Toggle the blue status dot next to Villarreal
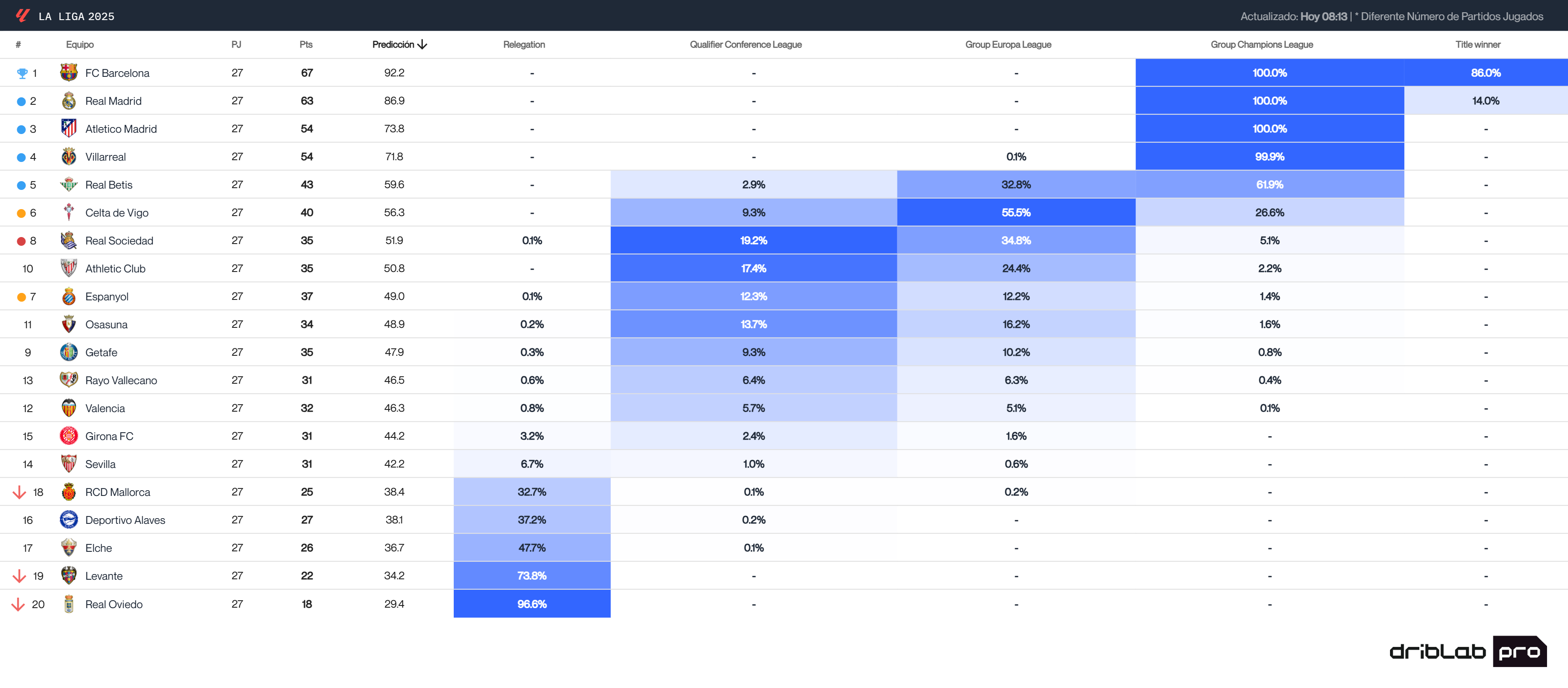 click(21, 156)
